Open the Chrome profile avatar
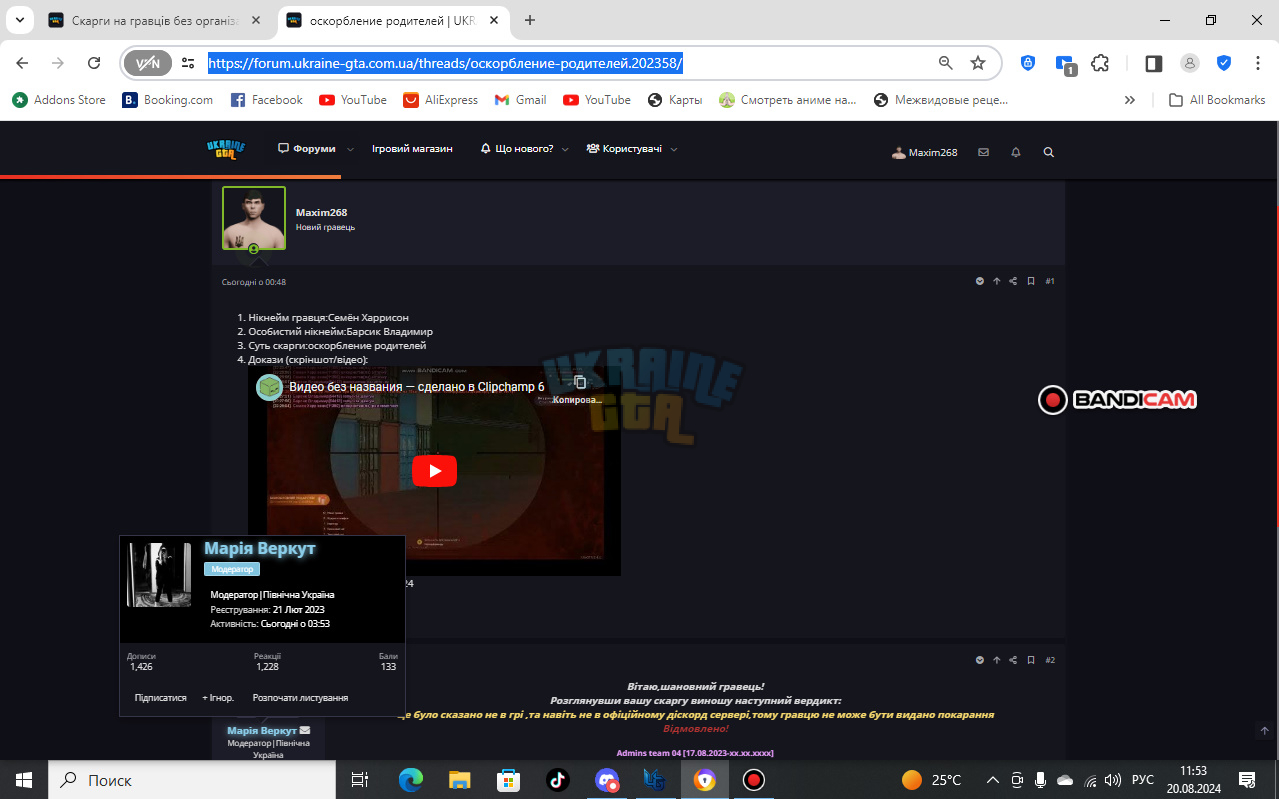 [1190, 63]
